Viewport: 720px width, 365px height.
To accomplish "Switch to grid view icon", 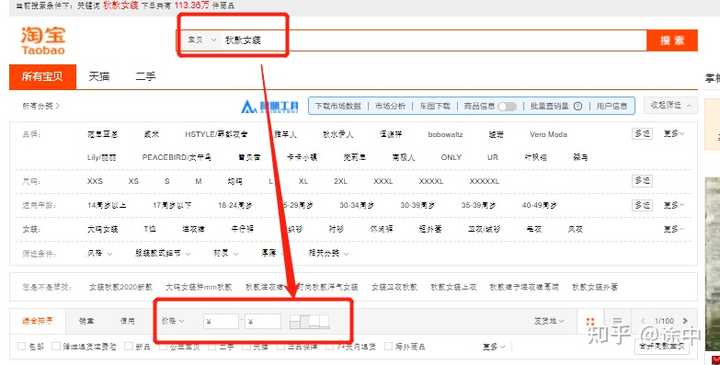I will [x=591, y=321].
